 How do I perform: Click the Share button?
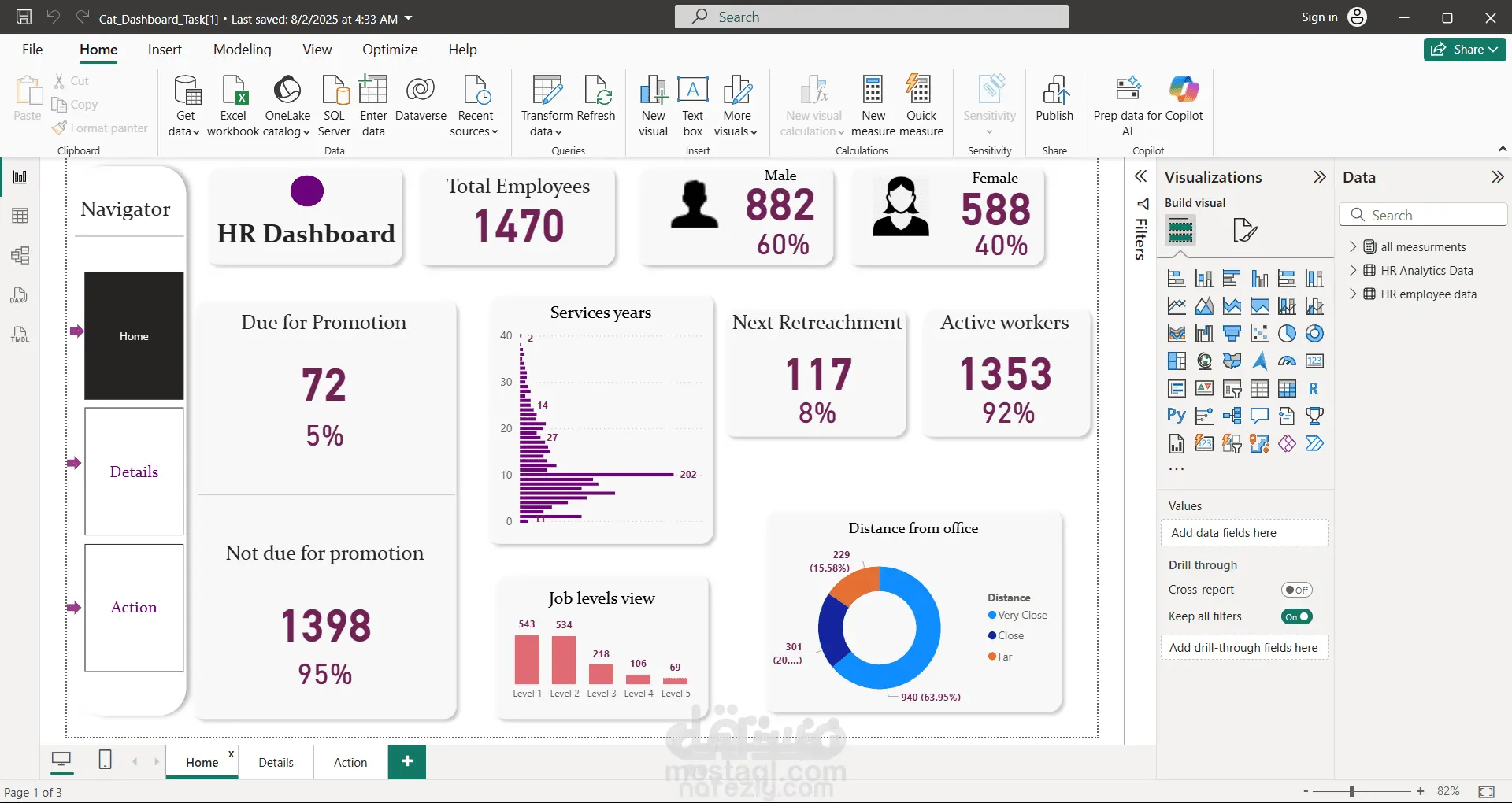[x=1464, y=50]
